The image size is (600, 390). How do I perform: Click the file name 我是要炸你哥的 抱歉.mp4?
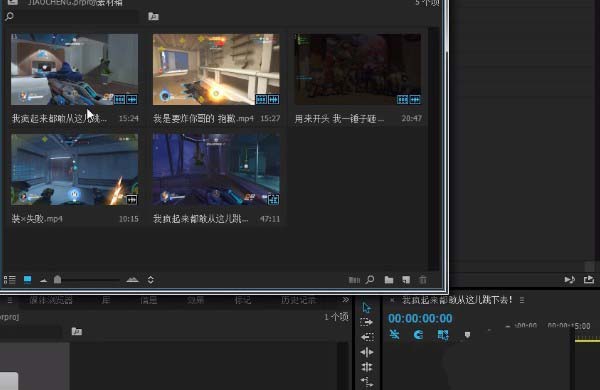(x=203, y=119)
